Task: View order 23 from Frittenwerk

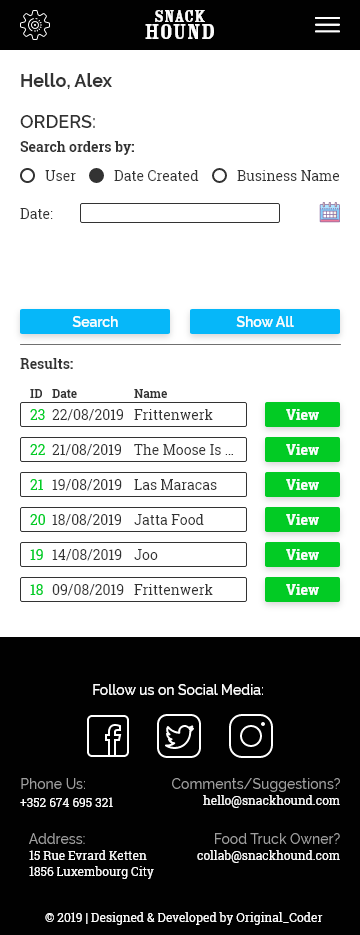Action: 302,414
